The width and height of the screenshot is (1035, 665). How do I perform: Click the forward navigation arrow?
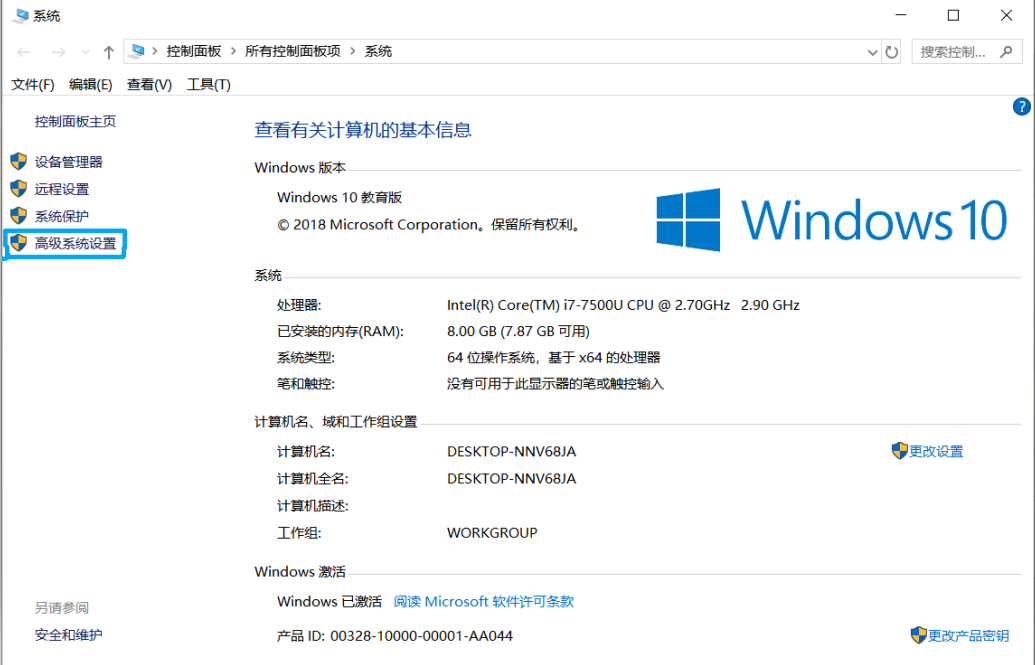[x=59, y=52]
